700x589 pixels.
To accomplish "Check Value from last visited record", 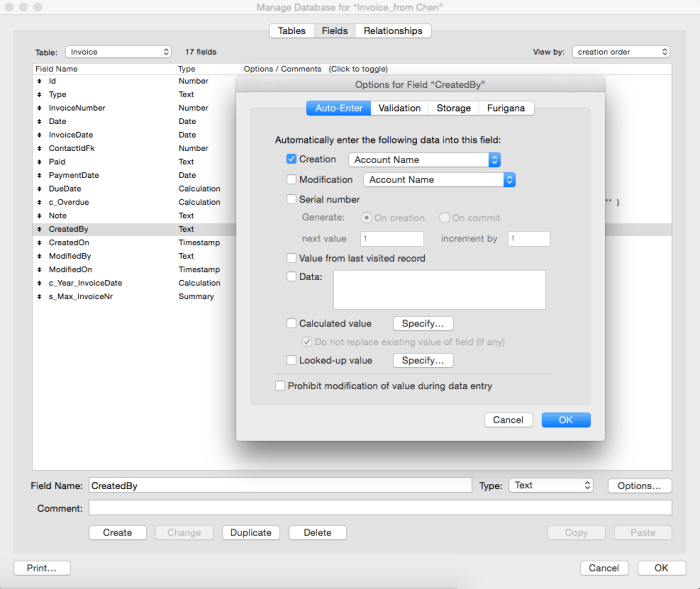I will point(291,258).
